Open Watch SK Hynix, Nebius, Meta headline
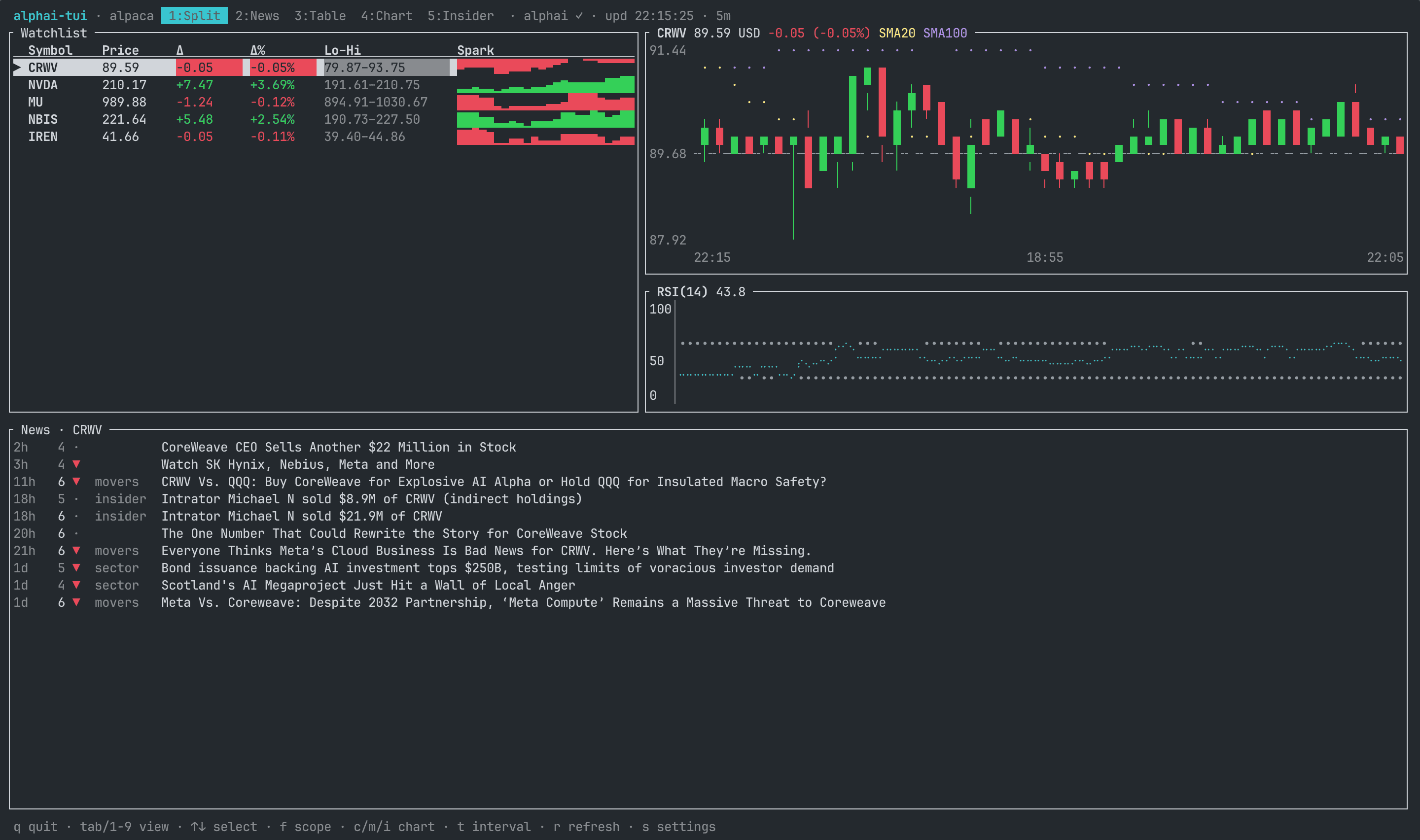 298,464
